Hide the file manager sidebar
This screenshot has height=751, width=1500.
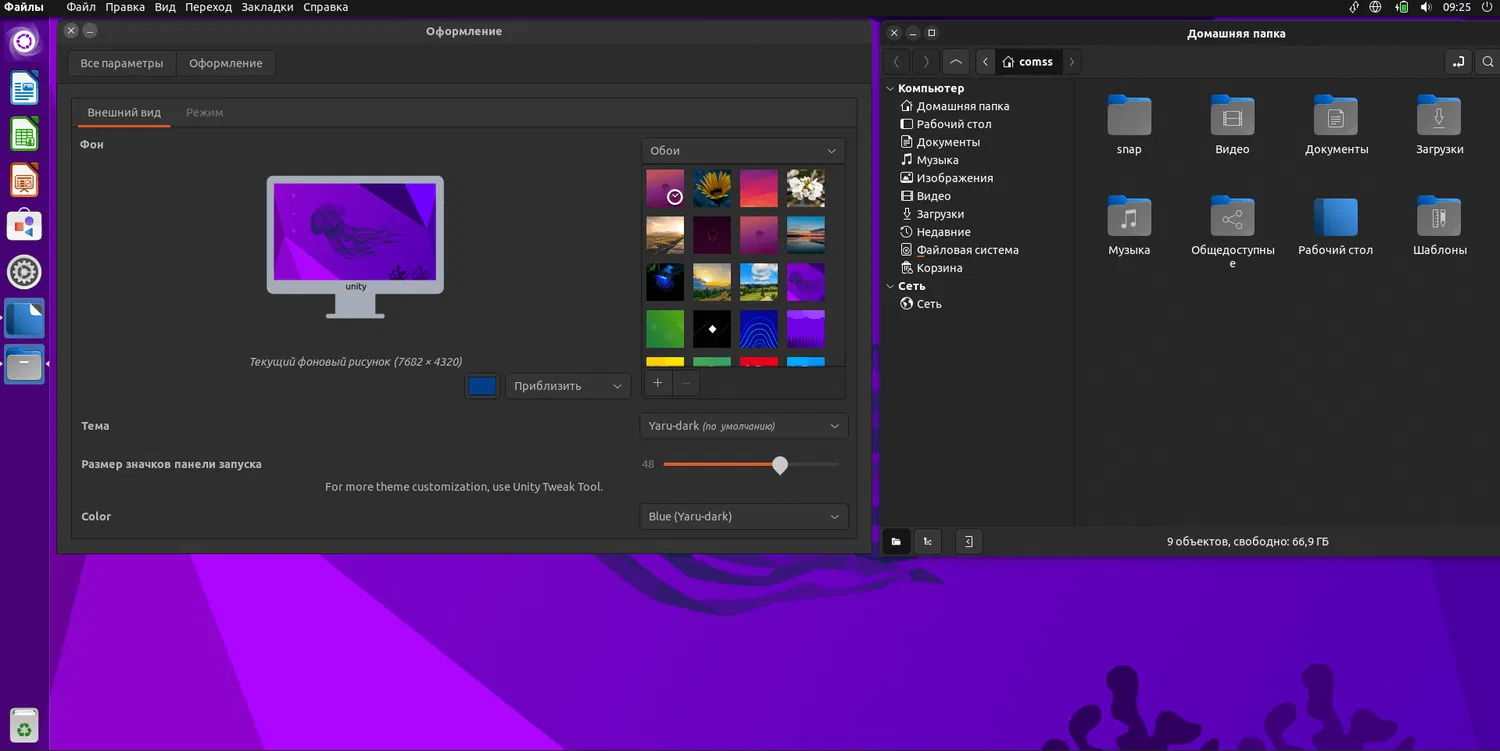tap(968, 542)
